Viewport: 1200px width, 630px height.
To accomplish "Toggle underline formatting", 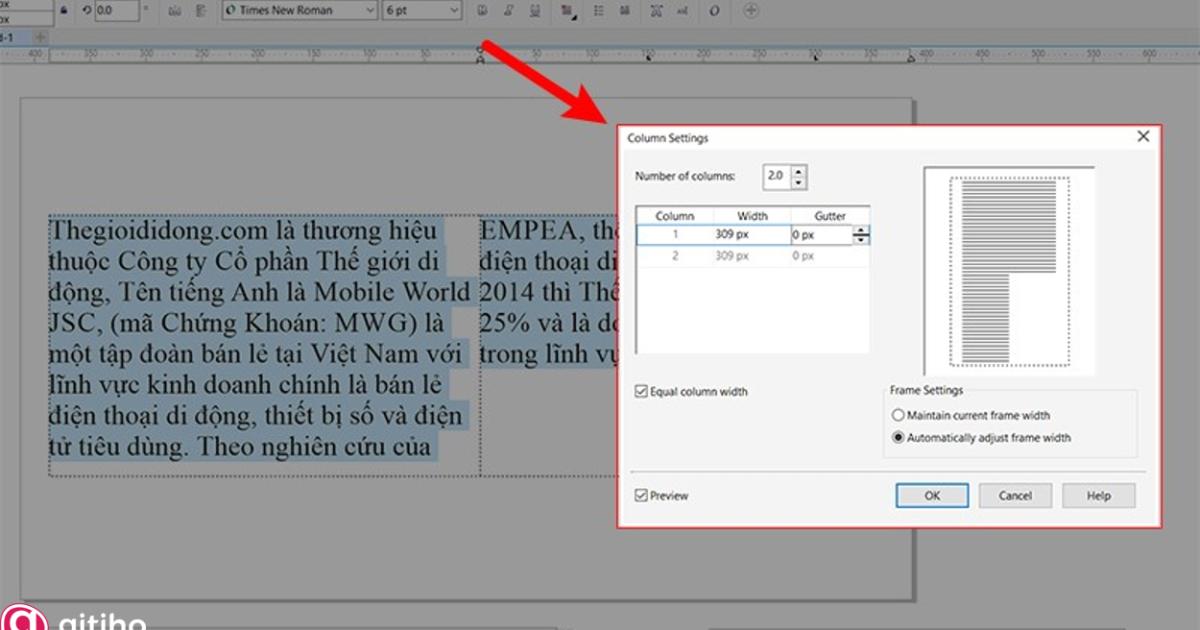I will point(535,11).
